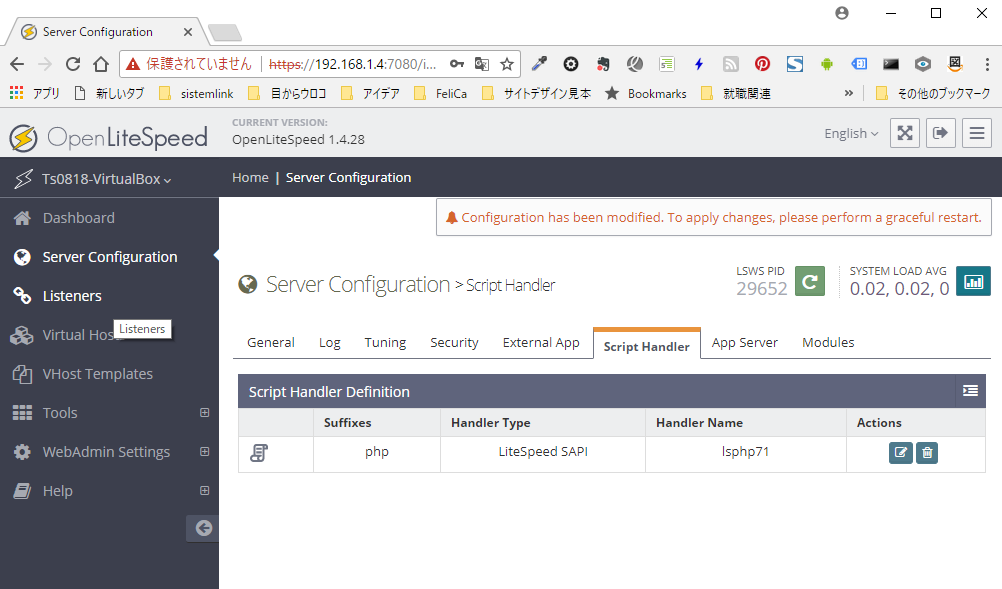Open the English language dropdown
The width and height of the screenshot is (1002, 589).
pyautogui.click(x=851, y=133)
